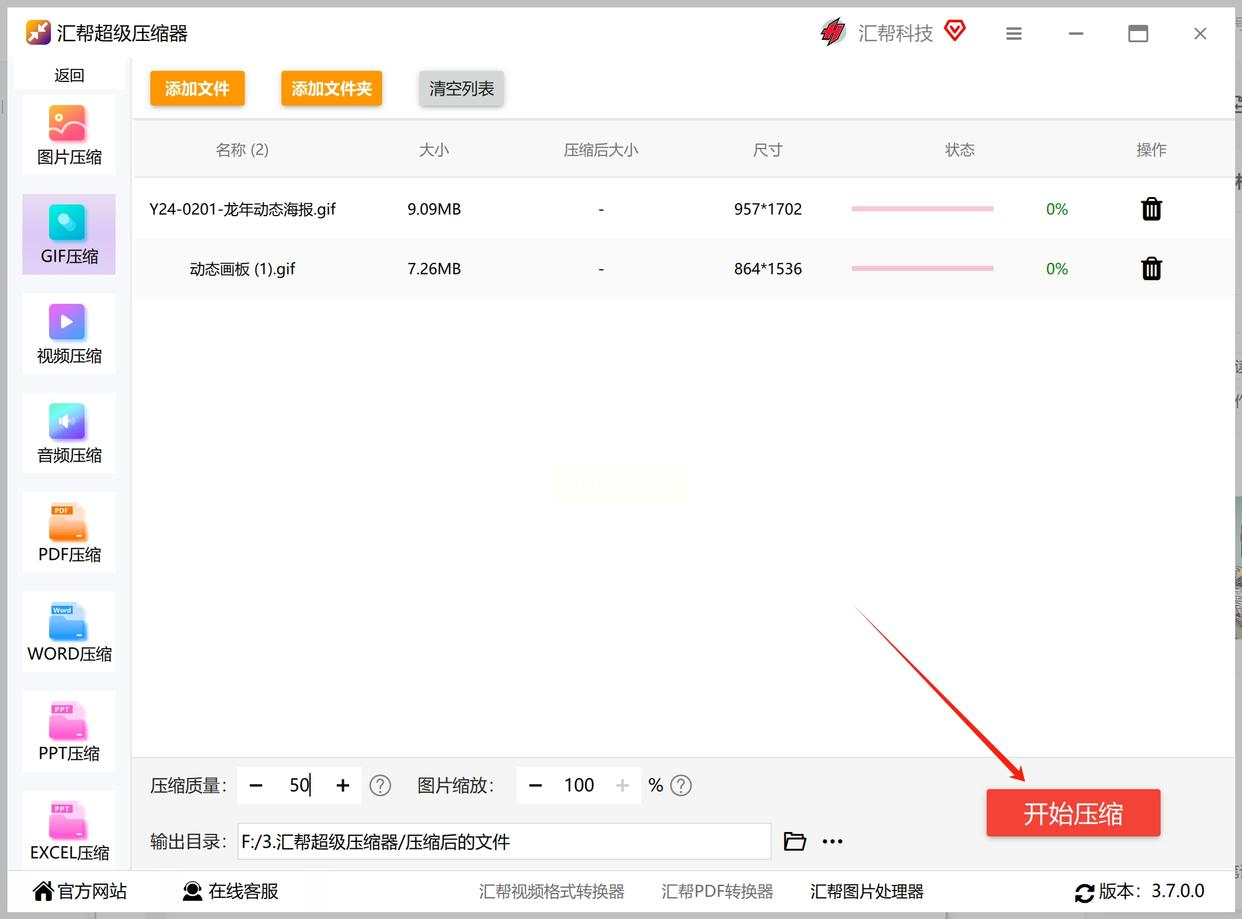The width and height of the screenshot is (1242, 919).
Task: Increase 图片缩放 with plus button
Action: (x=622, y=785)
